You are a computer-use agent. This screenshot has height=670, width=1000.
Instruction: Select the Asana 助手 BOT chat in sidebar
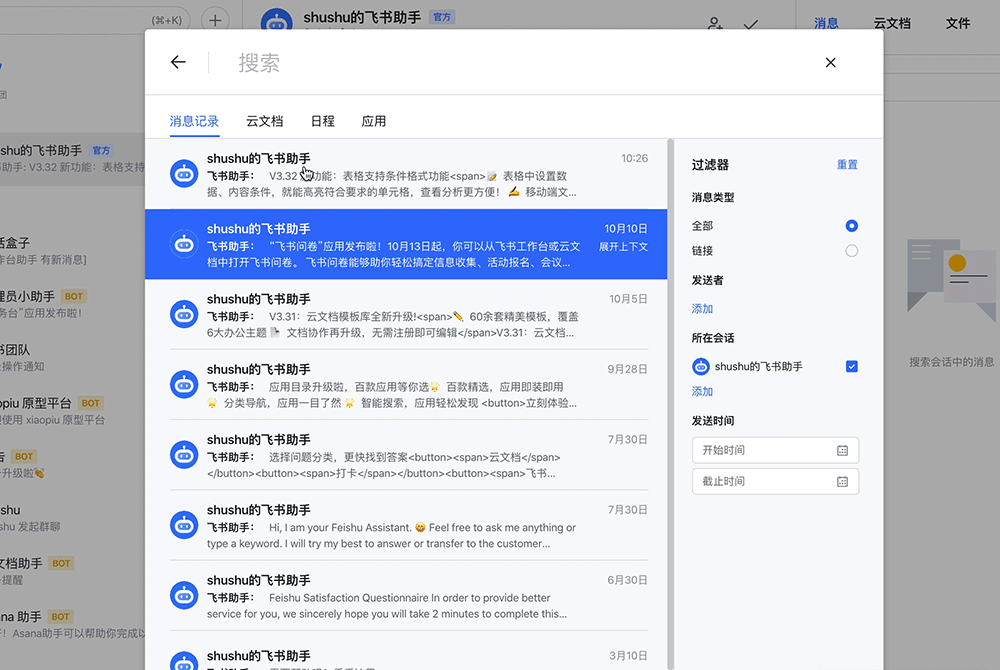72,625
